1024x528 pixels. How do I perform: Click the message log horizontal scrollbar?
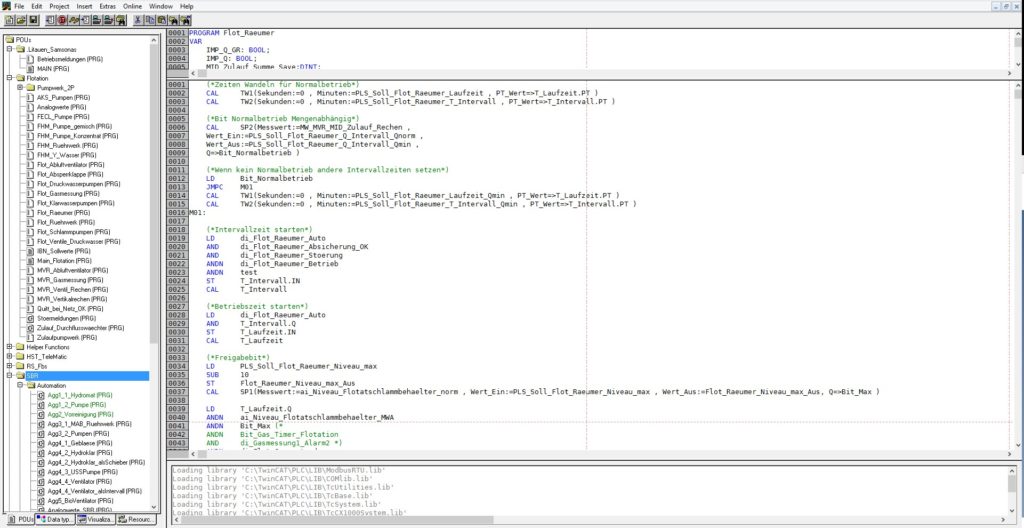point(588,520)
